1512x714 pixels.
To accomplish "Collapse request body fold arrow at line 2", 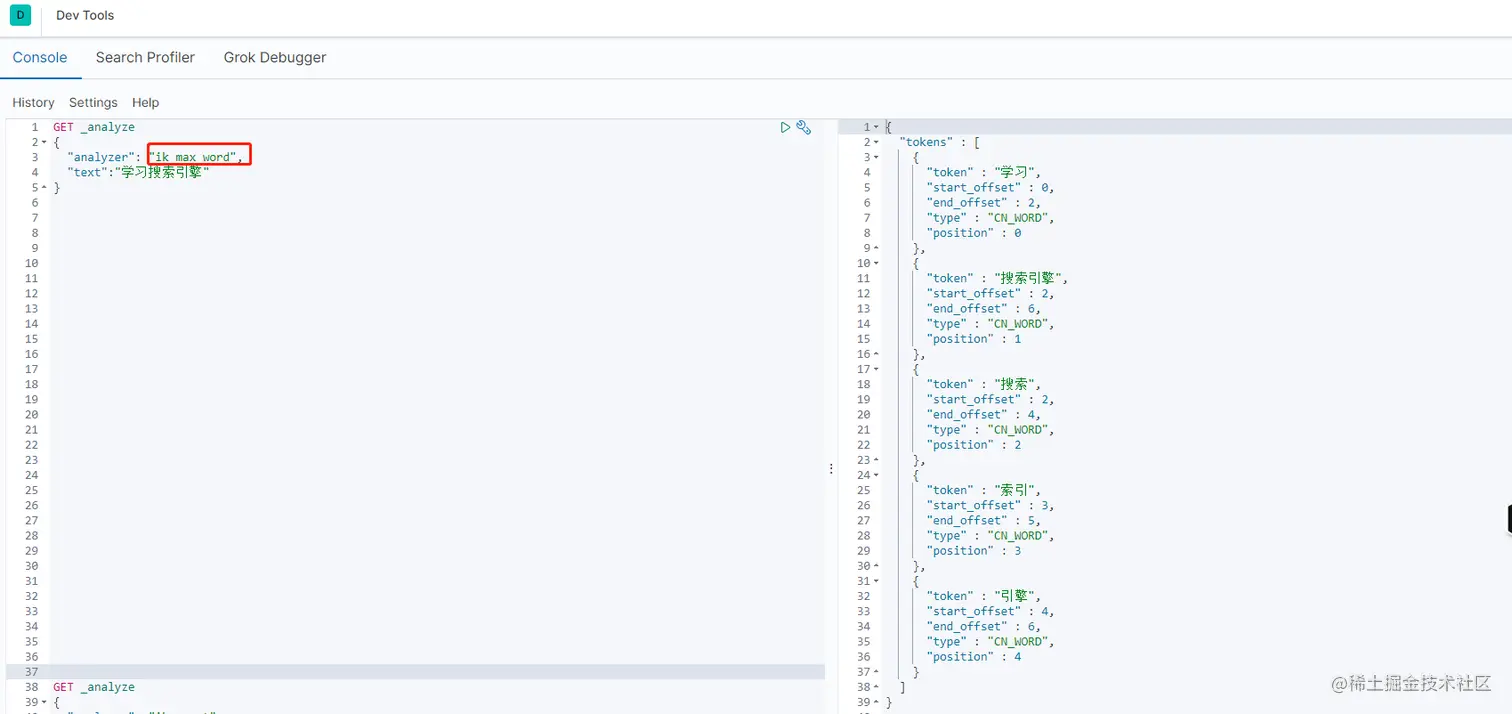I will [x=44, y=143].
